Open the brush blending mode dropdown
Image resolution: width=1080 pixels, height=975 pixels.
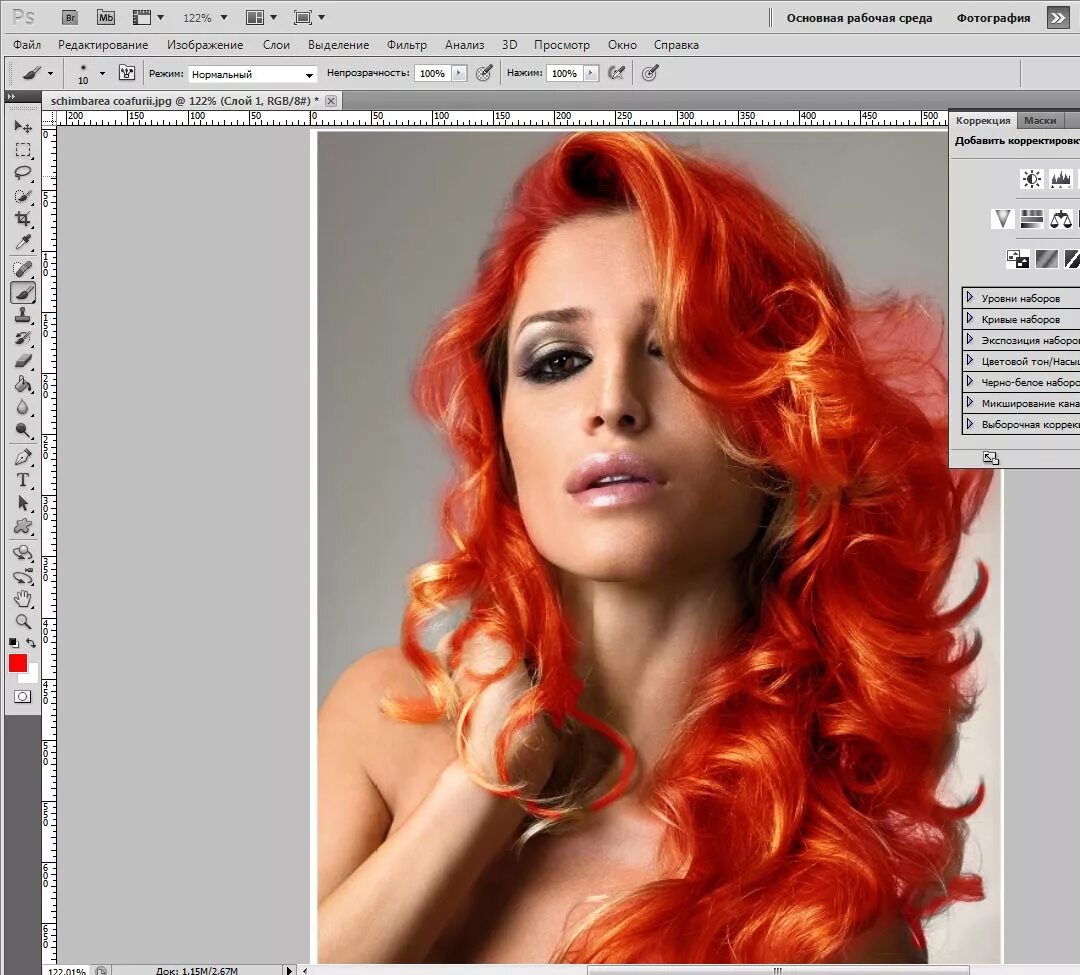pos(252,74)
